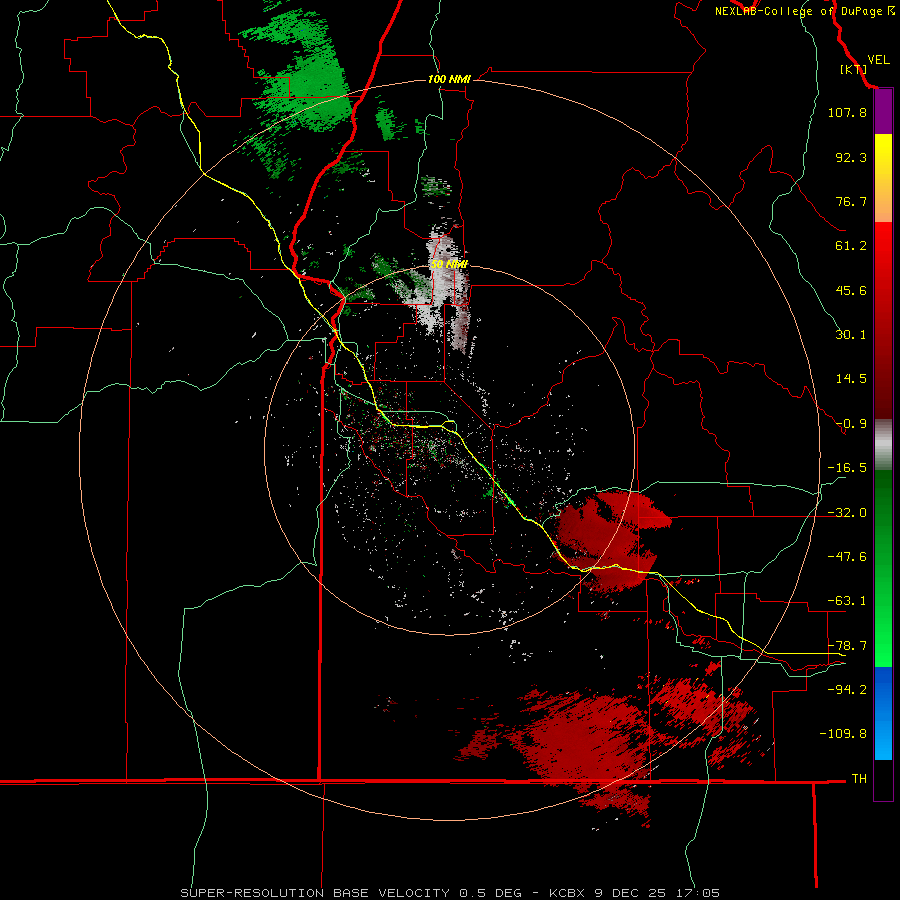
Task: Click the -47.6 scale value
Action: (847, 557)
